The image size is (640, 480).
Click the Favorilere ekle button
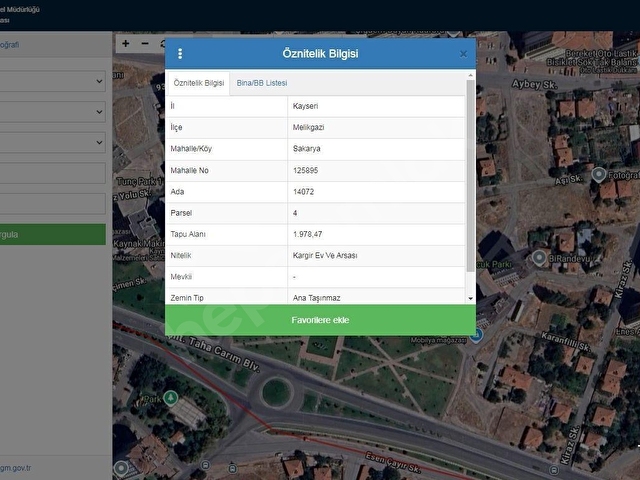[x=320, y=320]
